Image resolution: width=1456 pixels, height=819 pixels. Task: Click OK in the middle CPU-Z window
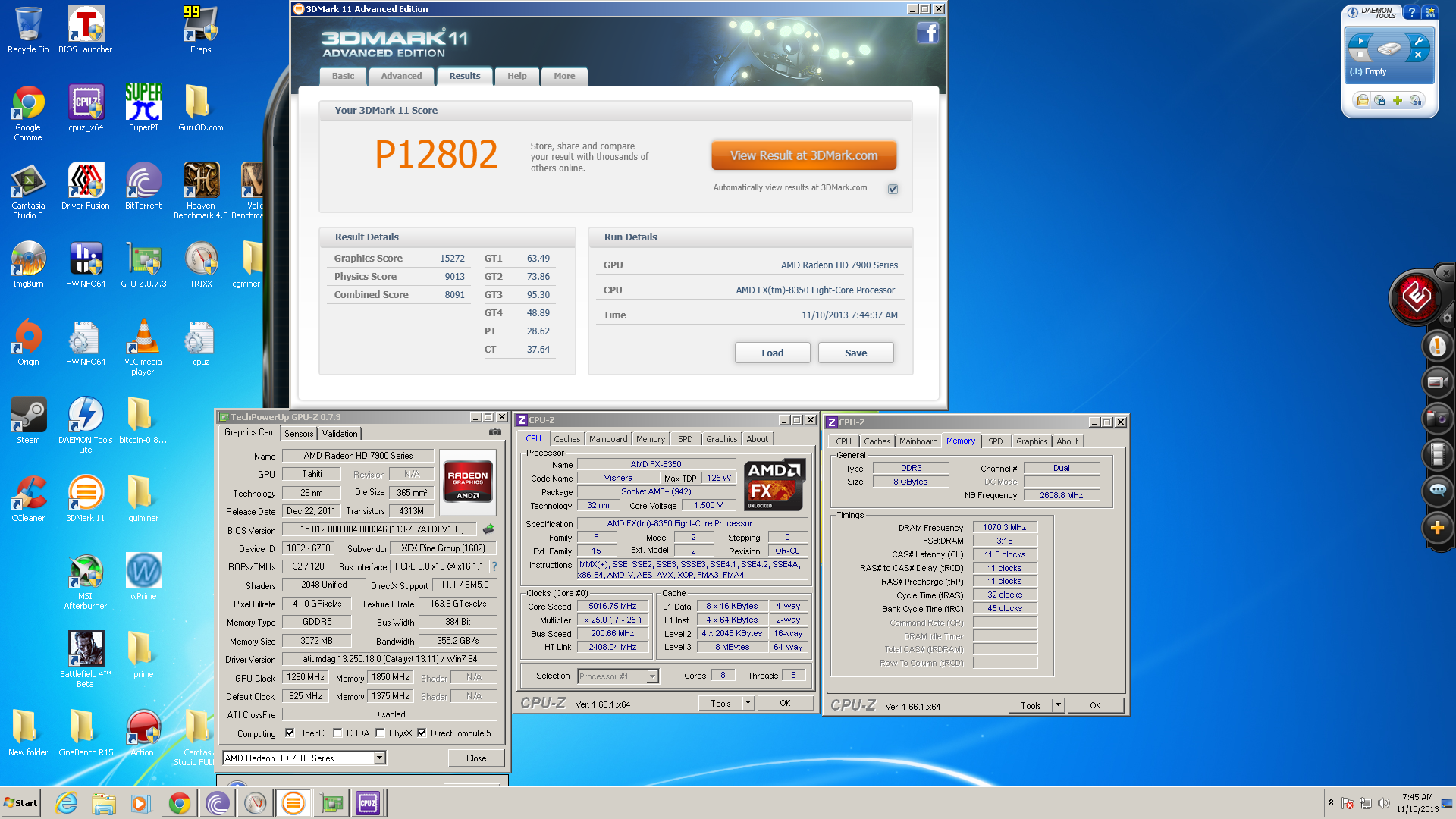click(x=785, y=703)
